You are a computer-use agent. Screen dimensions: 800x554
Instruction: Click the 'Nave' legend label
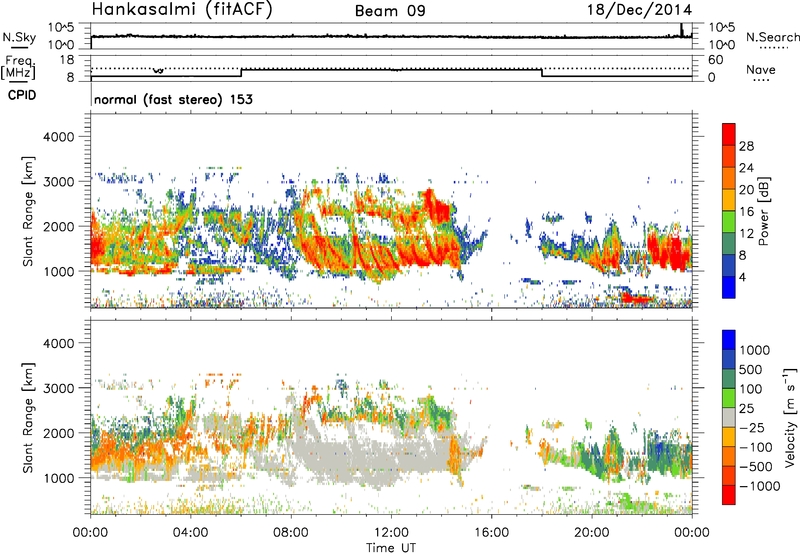pos(761,69)
